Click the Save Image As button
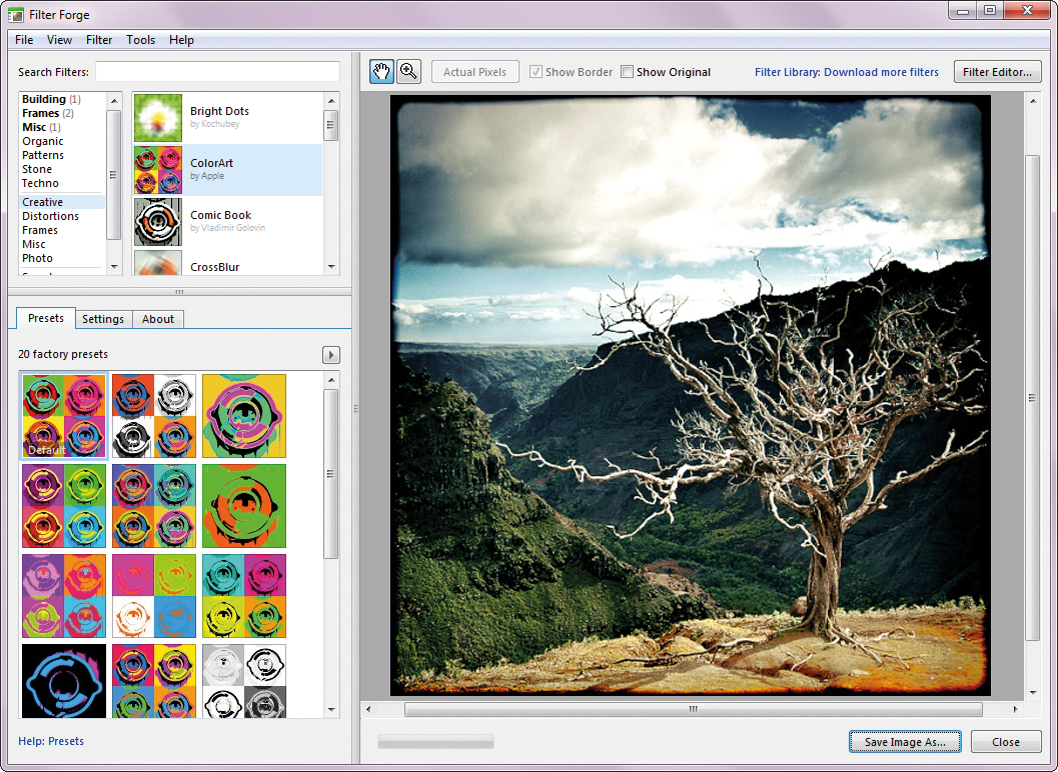The width and height of the screenshot is (1058, 772). coord(904,742)
